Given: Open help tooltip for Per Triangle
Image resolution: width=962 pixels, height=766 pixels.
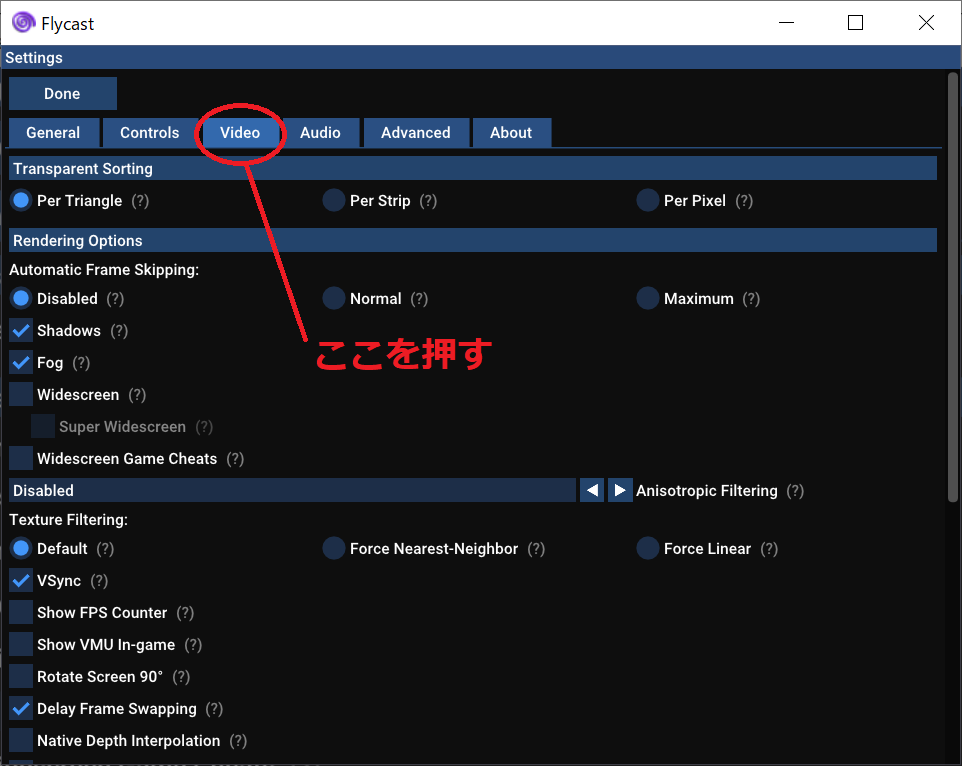Looking at the screenshot, I should (140, 201).
